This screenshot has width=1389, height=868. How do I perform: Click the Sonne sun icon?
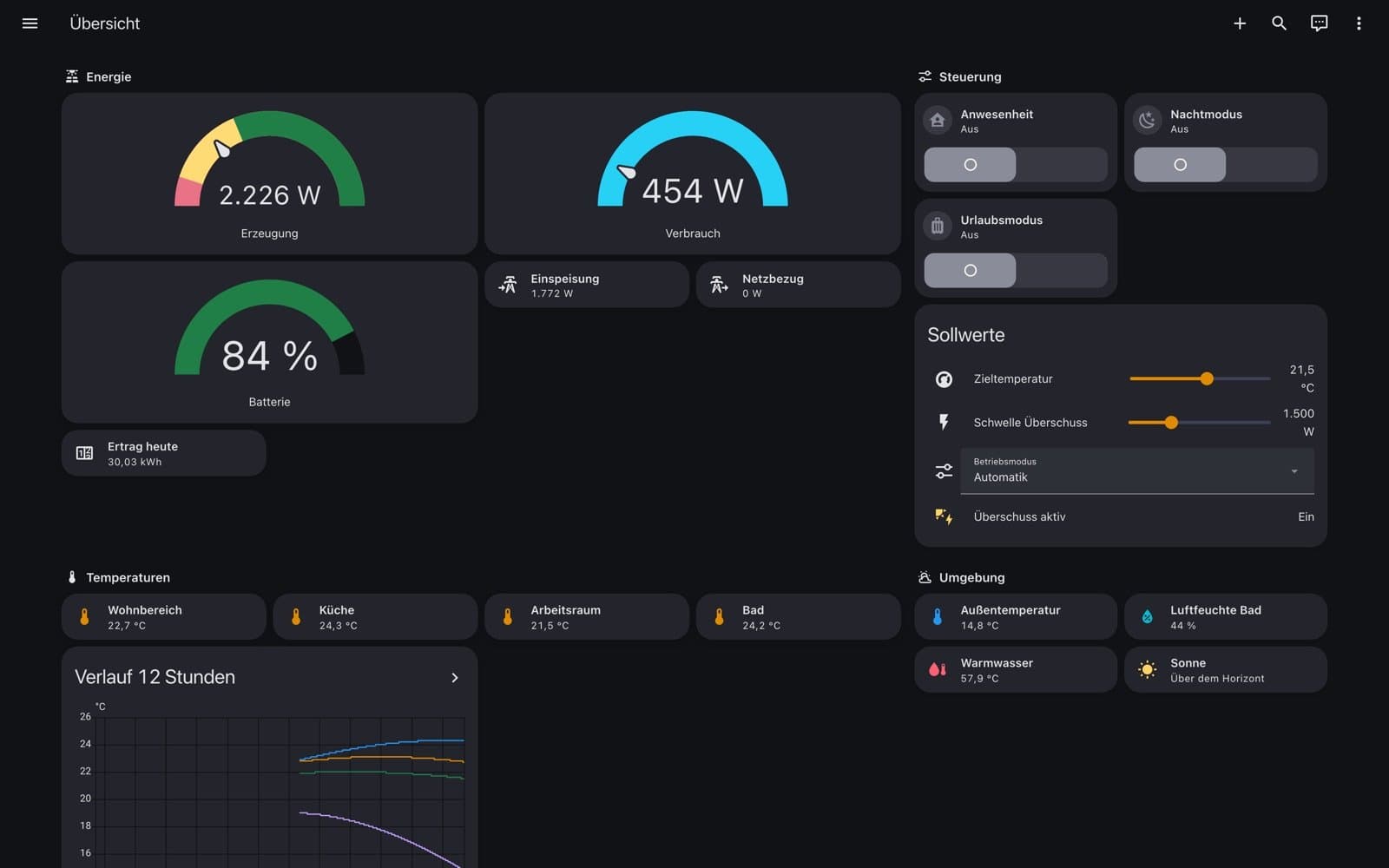(x=1147, y=669)
